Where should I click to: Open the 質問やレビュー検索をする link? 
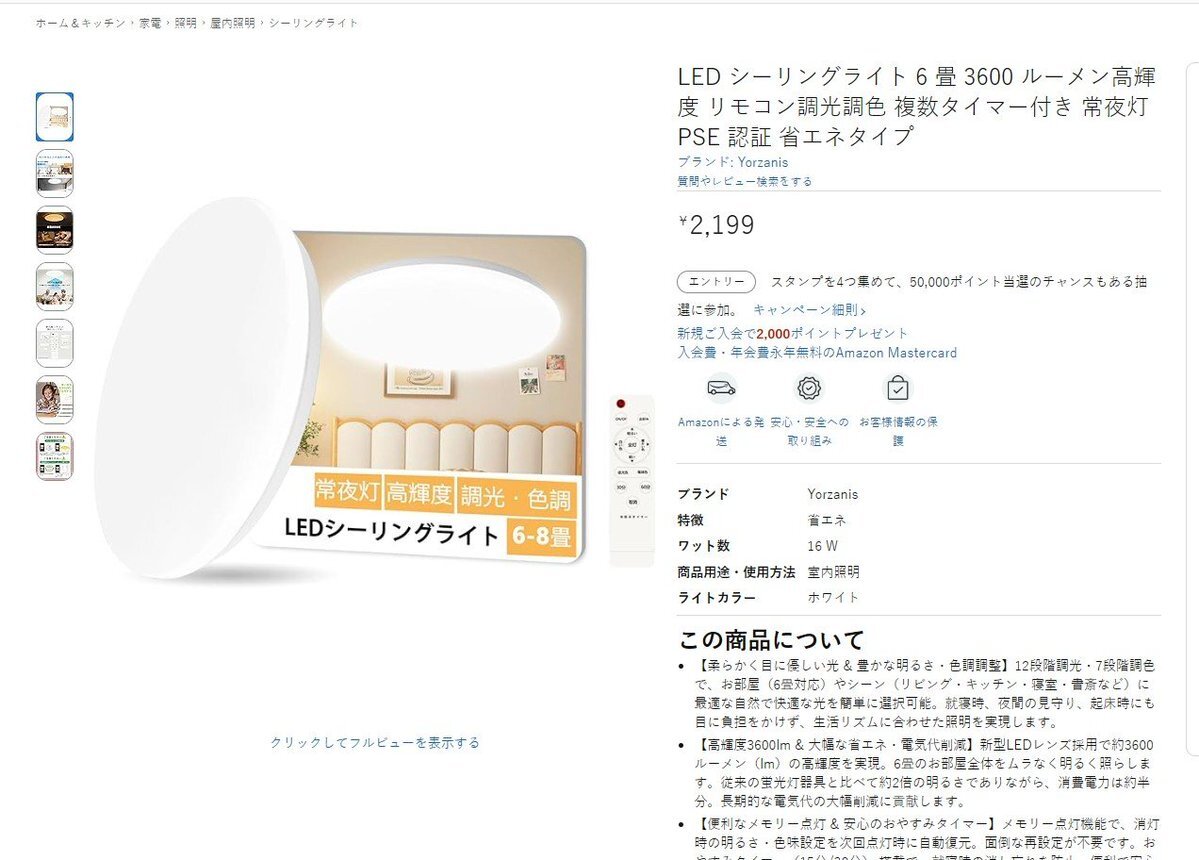coord(745,181)
